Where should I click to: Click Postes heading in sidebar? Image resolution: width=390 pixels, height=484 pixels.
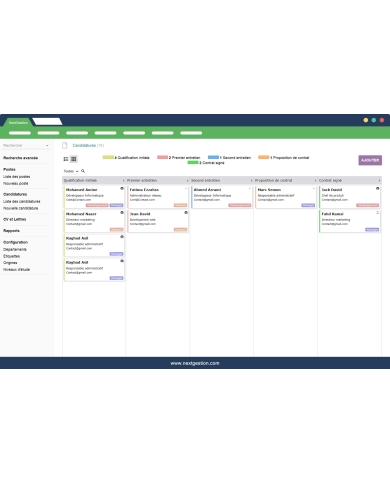(x=9, y=170)
